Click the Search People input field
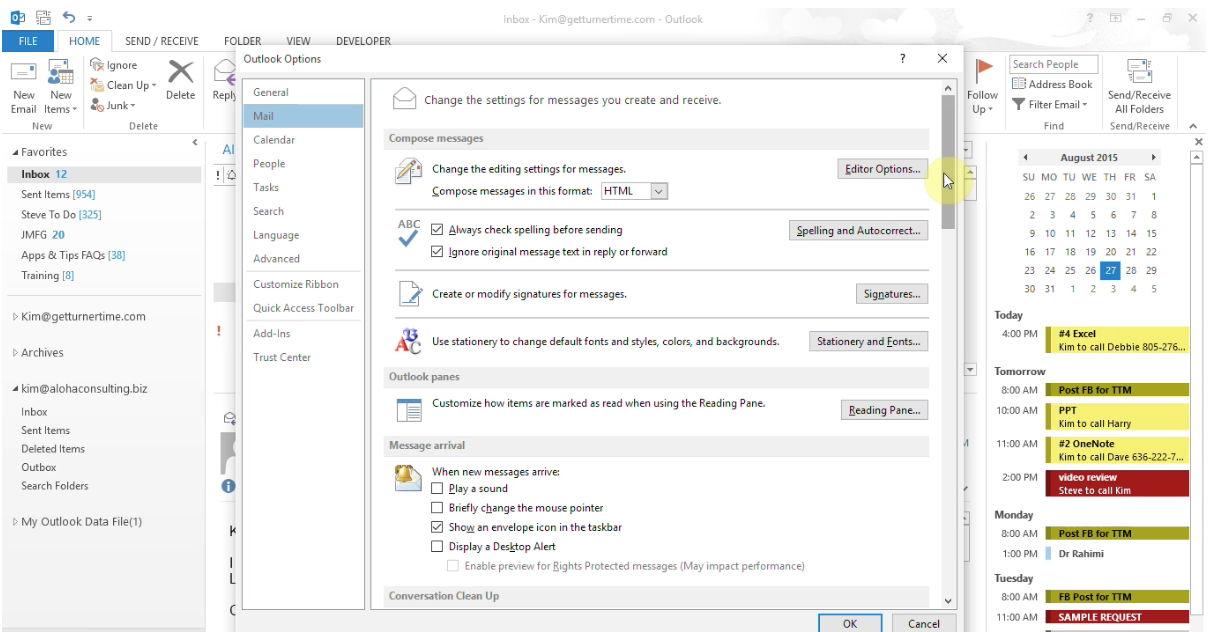 1054,64
